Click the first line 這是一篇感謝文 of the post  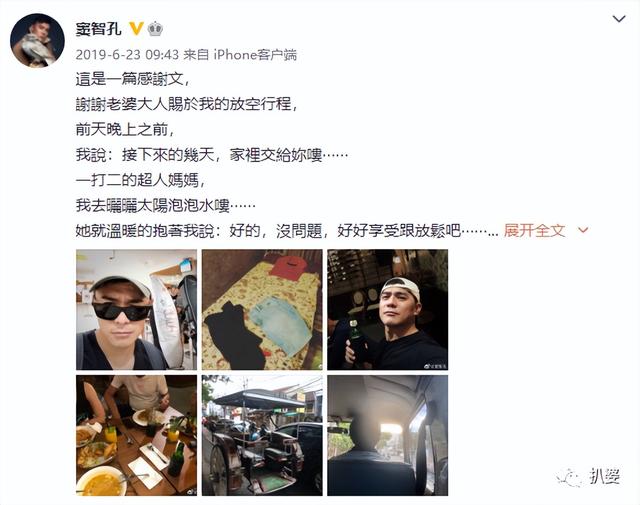pyautogui.click(x=133, y=79)
